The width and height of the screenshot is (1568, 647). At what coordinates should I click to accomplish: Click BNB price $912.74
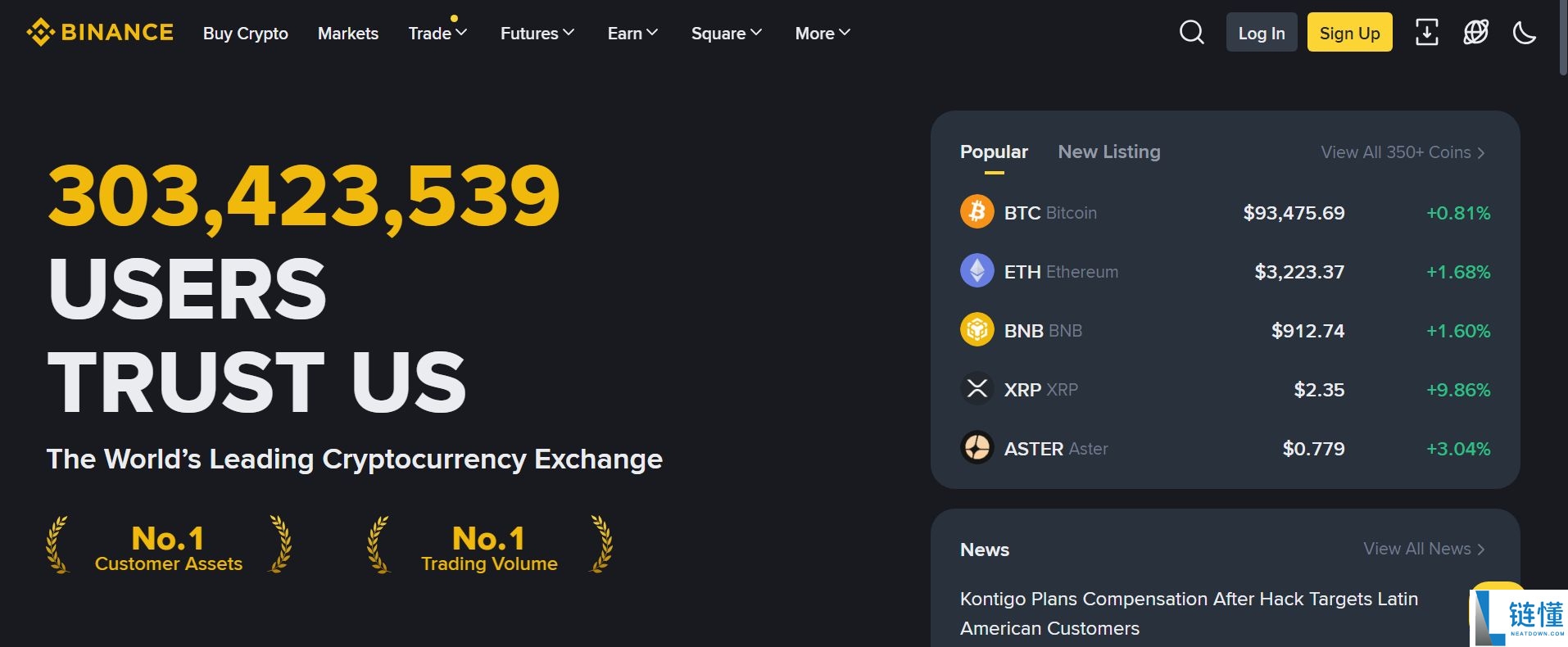pyautogui.click(x=1307, y=331)
